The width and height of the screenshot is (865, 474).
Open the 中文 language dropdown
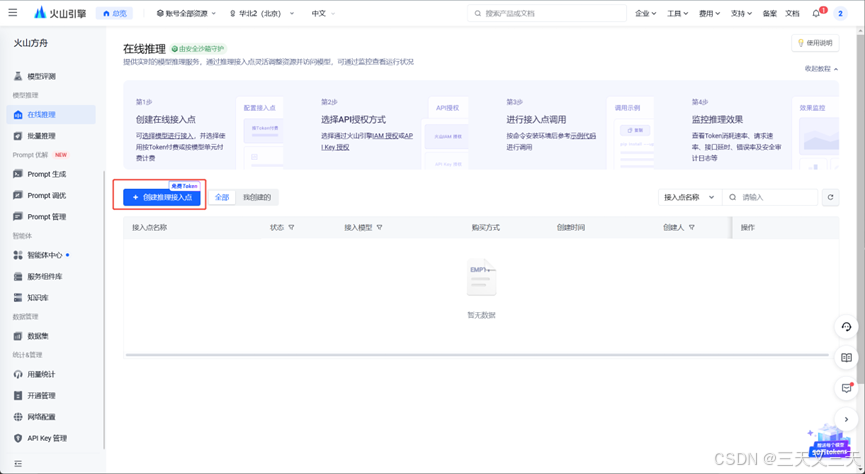coord(323,13)
